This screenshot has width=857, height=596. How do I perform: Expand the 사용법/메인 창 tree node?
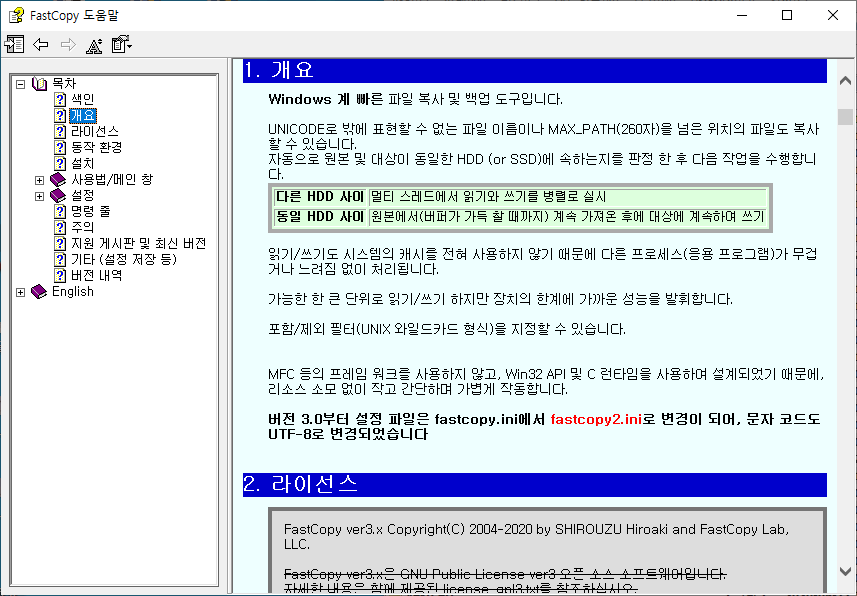click(39, 180)
